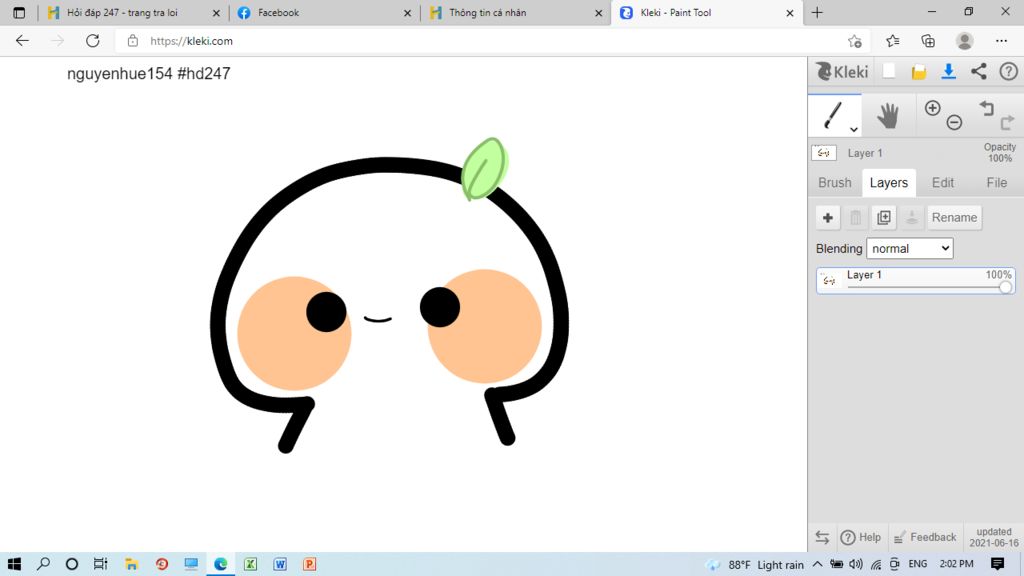Merge layer down
This screenshot has height=576, width=1024.
click(912, 217)
